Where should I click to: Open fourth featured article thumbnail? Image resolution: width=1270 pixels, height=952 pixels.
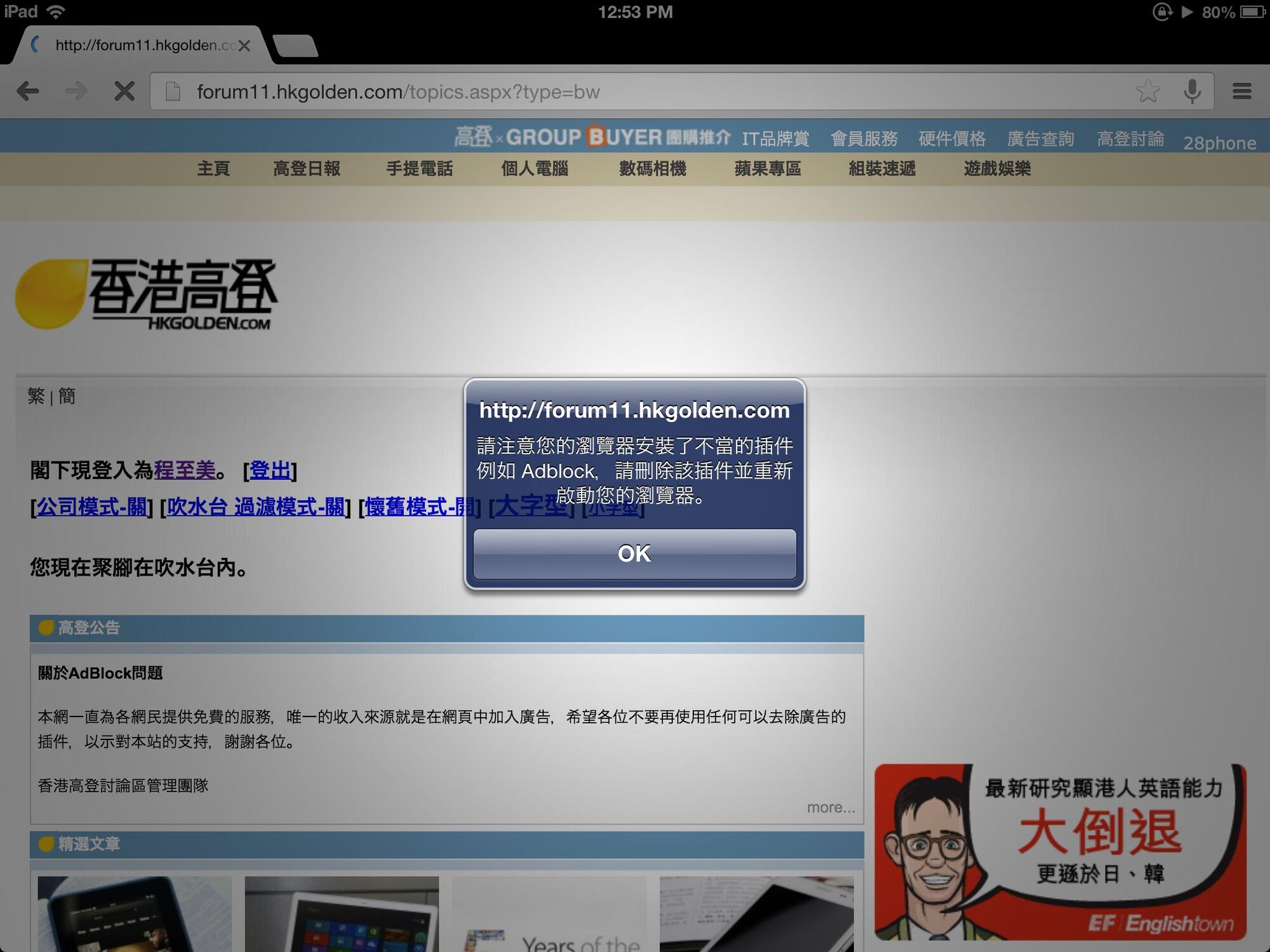click(756, 914)
